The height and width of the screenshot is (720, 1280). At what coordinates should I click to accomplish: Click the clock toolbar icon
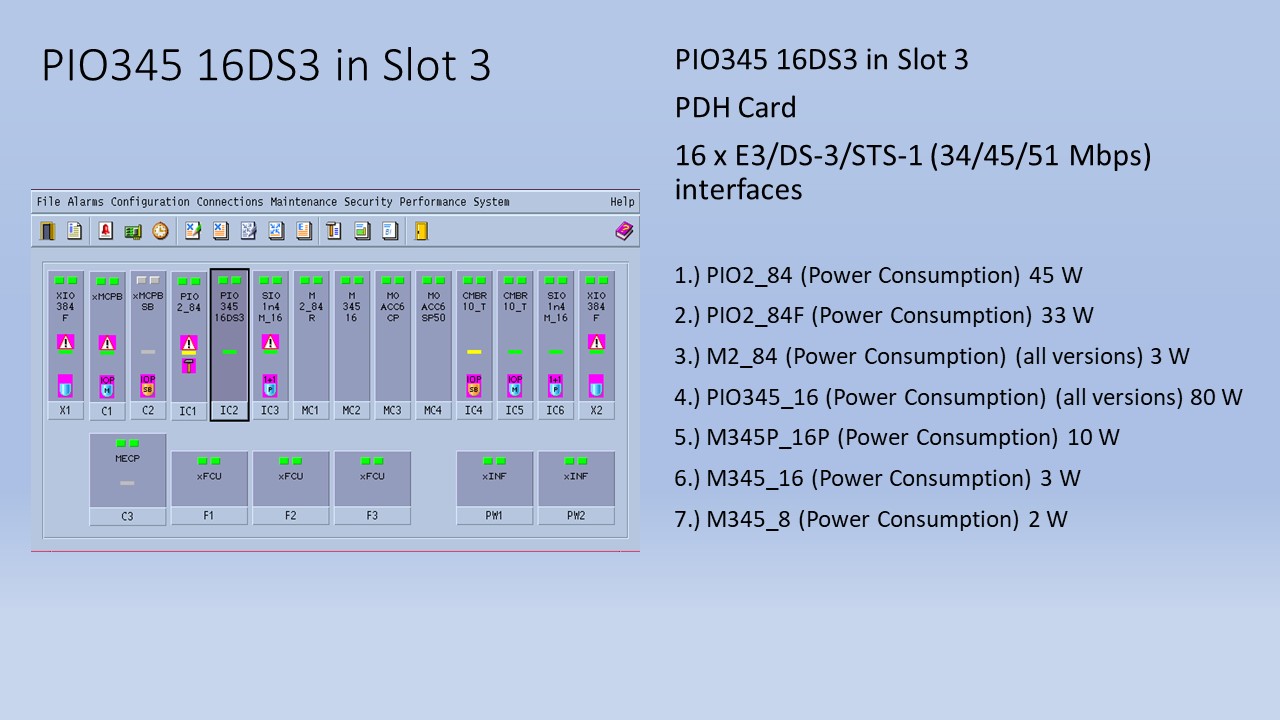(159, 230)
